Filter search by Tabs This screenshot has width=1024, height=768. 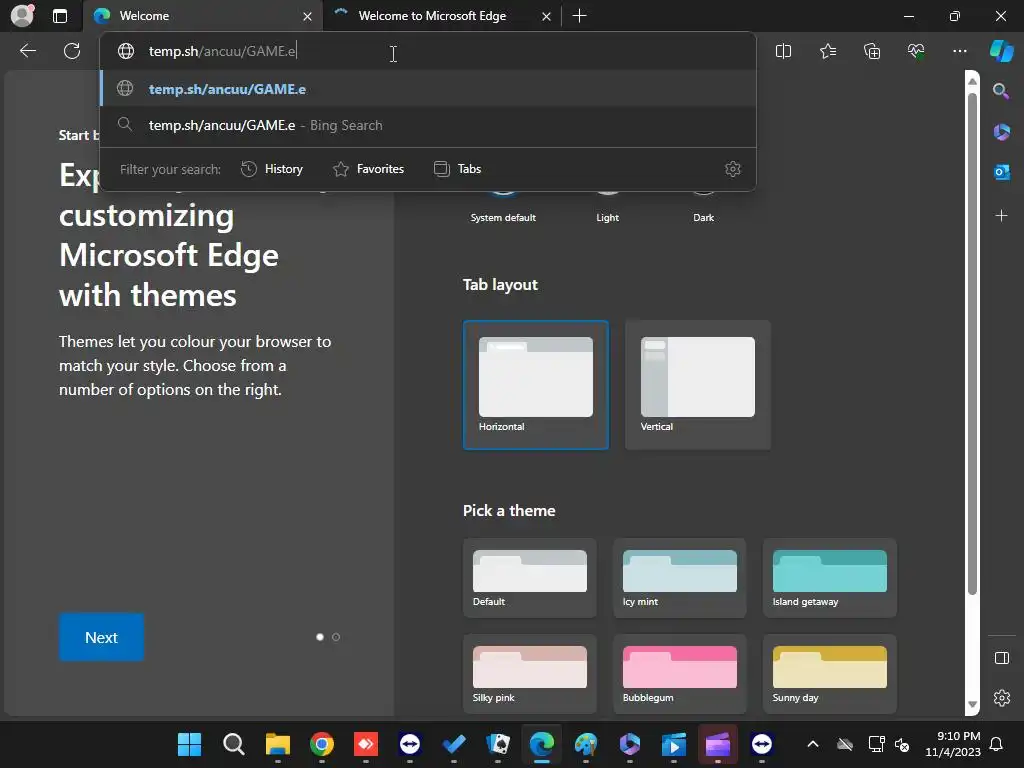[x=457, y=169]
